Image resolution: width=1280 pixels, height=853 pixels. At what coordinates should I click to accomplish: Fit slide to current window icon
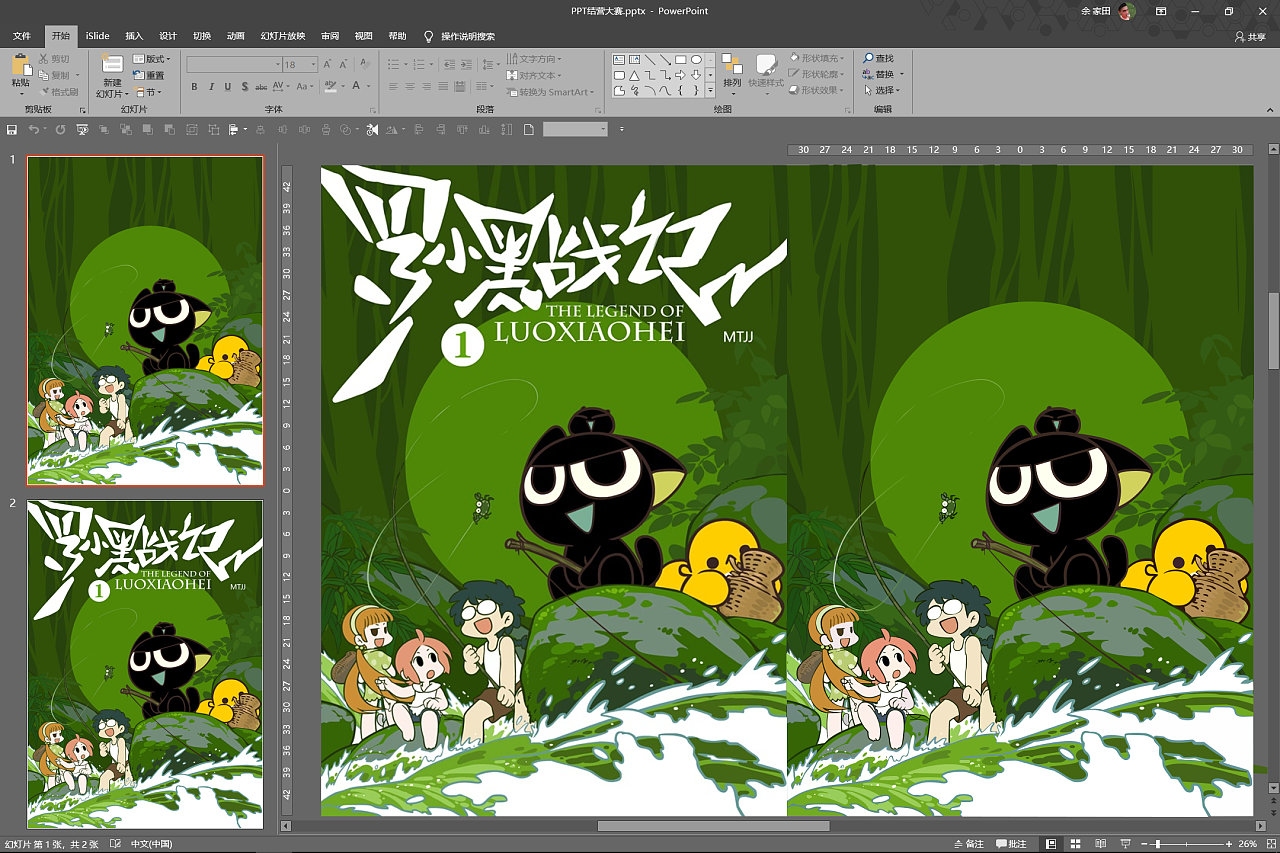(x=1270, y=844)
